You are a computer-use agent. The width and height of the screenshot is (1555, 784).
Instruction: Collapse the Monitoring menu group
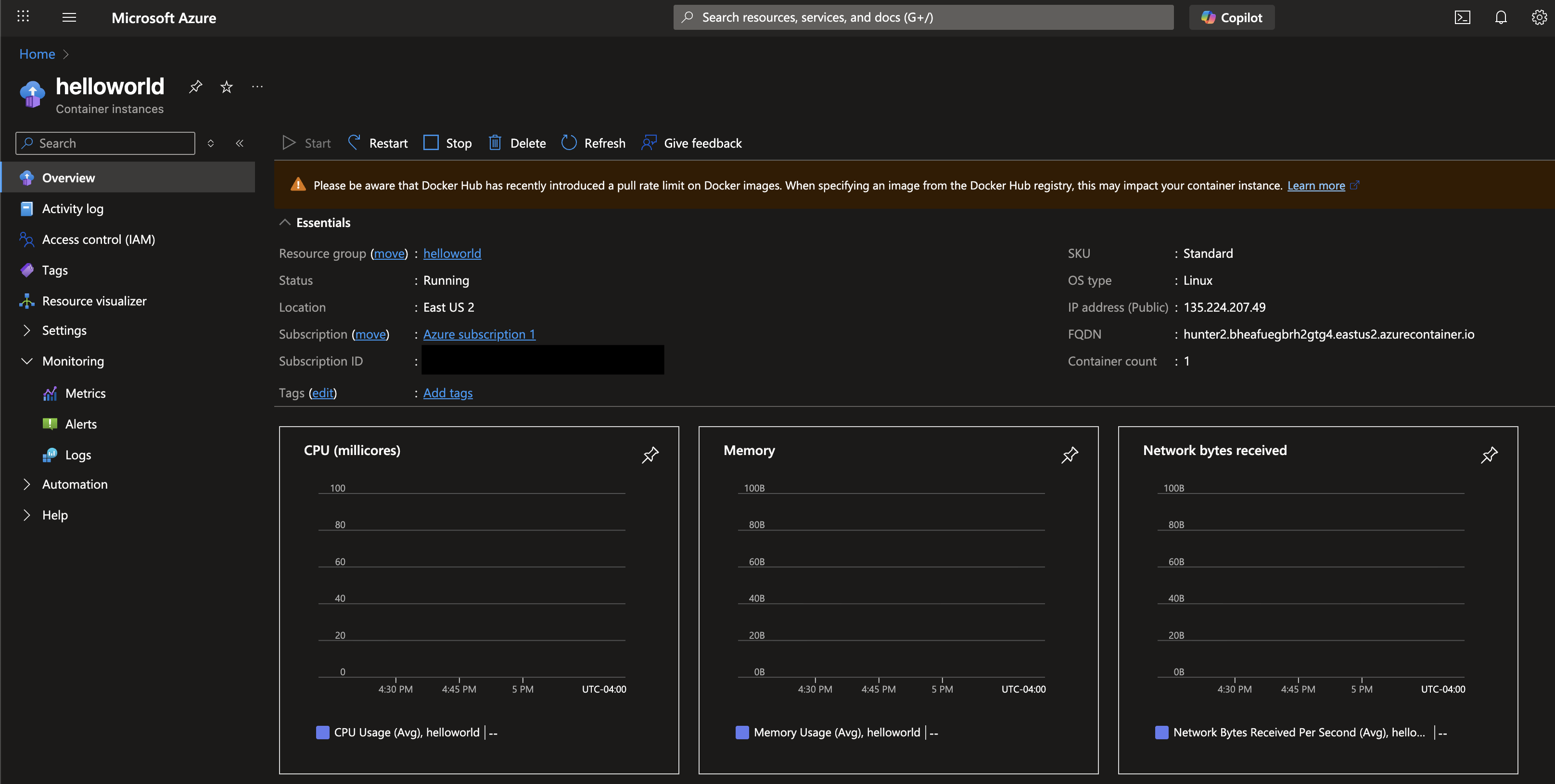pos(26,361)
